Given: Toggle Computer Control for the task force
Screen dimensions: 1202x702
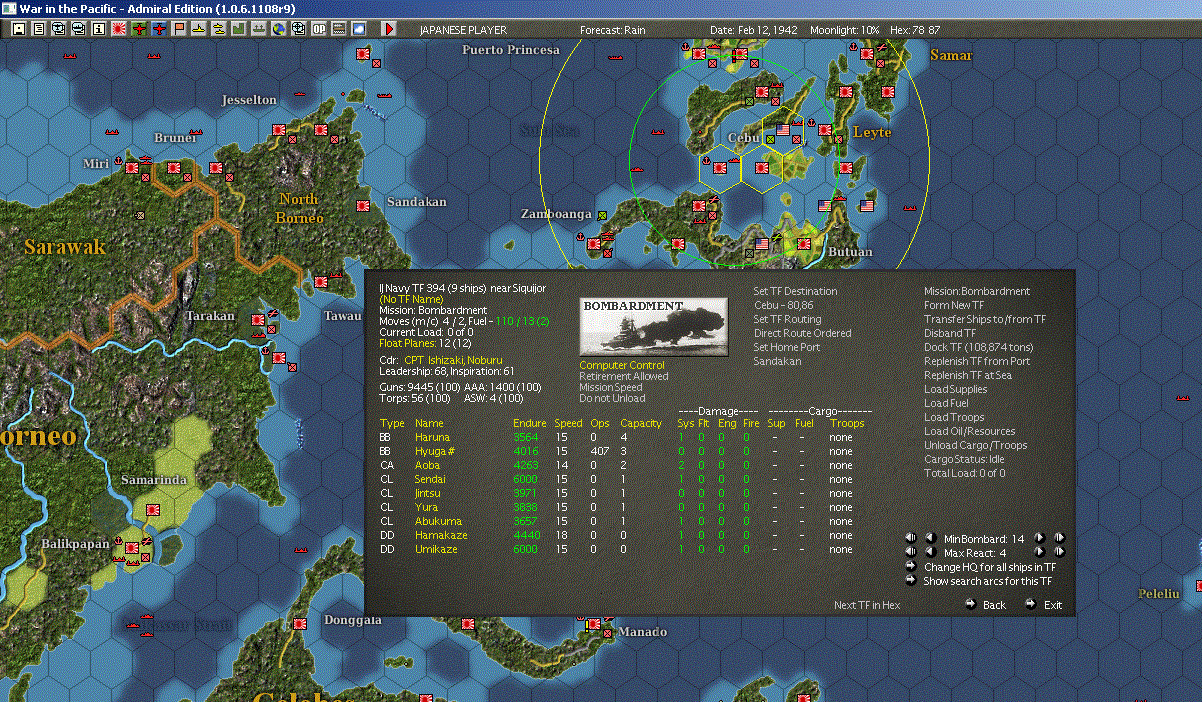Looking at the screenshot, I should (621, 366).
